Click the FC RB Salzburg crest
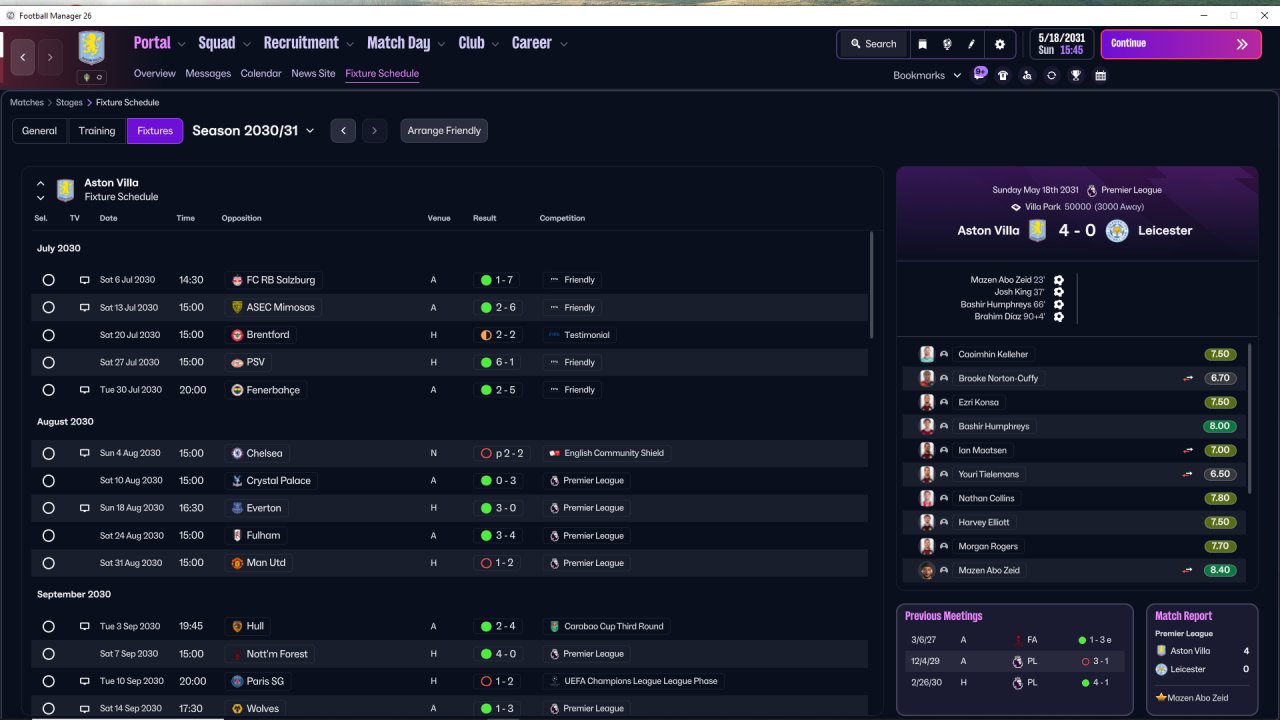1280x720 pixels. (x=237, y=280)
